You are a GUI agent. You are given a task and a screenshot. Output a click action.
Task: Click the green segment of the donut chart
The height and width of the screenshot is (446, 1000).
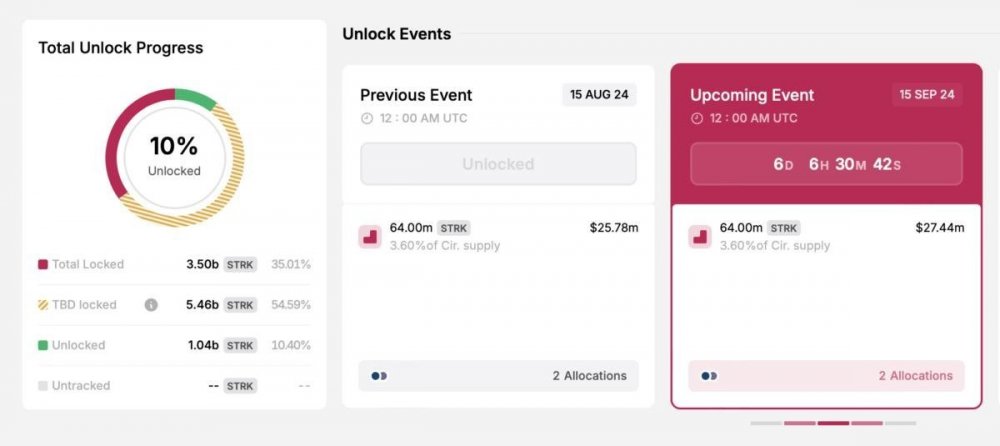click(196, 99)
